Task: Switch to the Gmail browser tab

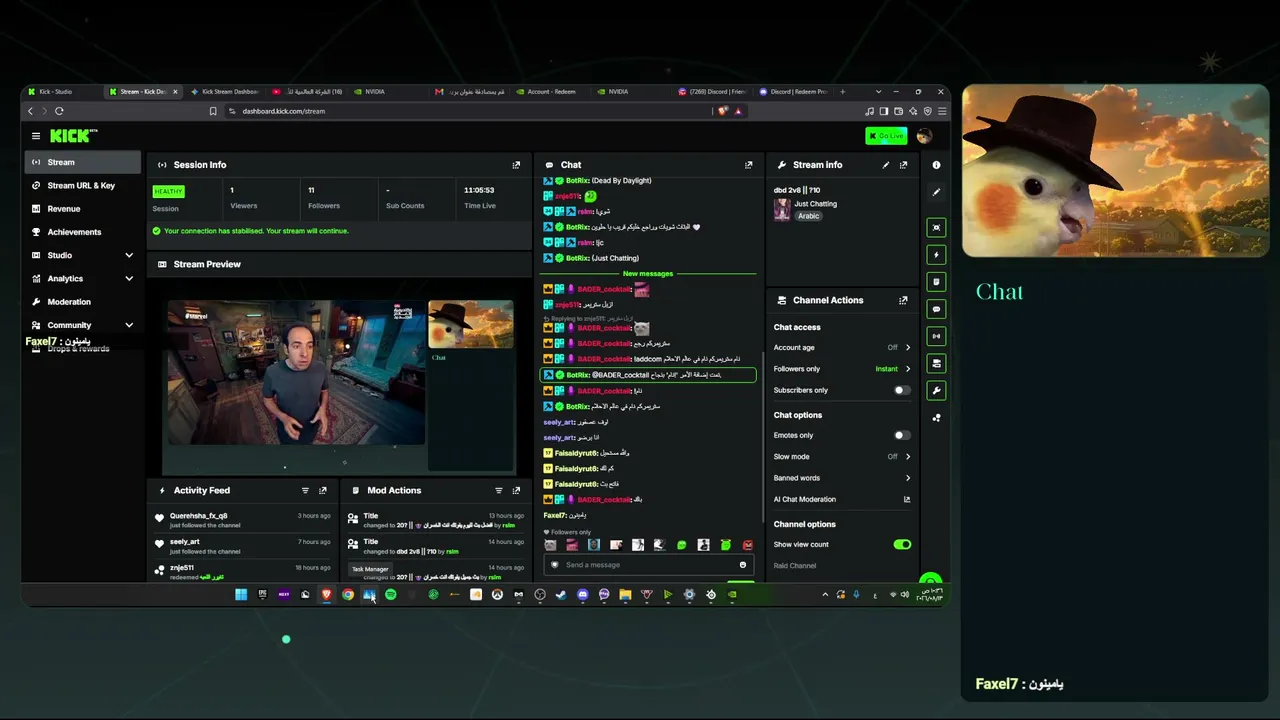Action: point(470,92)
